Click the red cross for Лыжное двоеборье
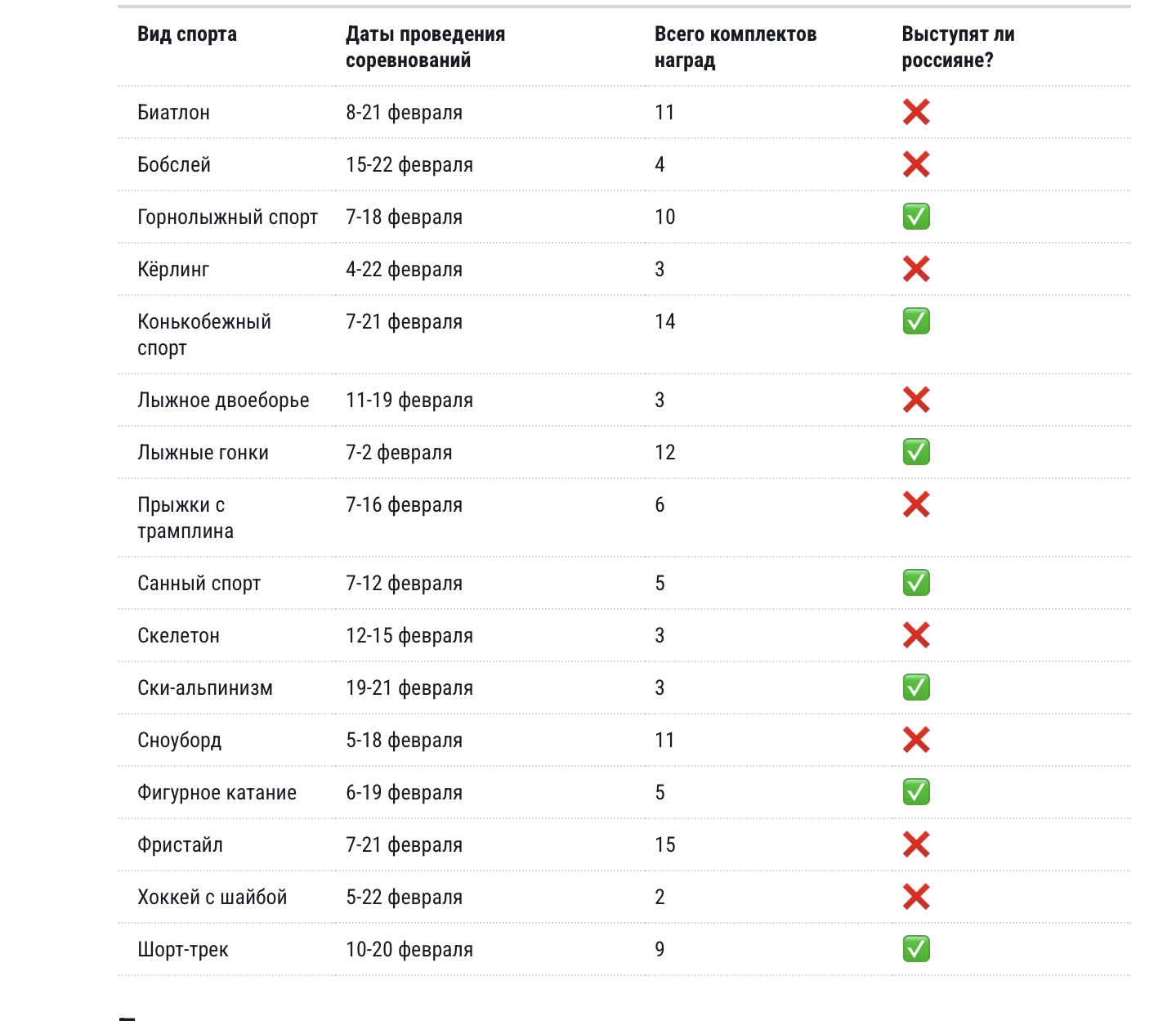This screenshot has width=1176, height=1021. pos(915,400)
